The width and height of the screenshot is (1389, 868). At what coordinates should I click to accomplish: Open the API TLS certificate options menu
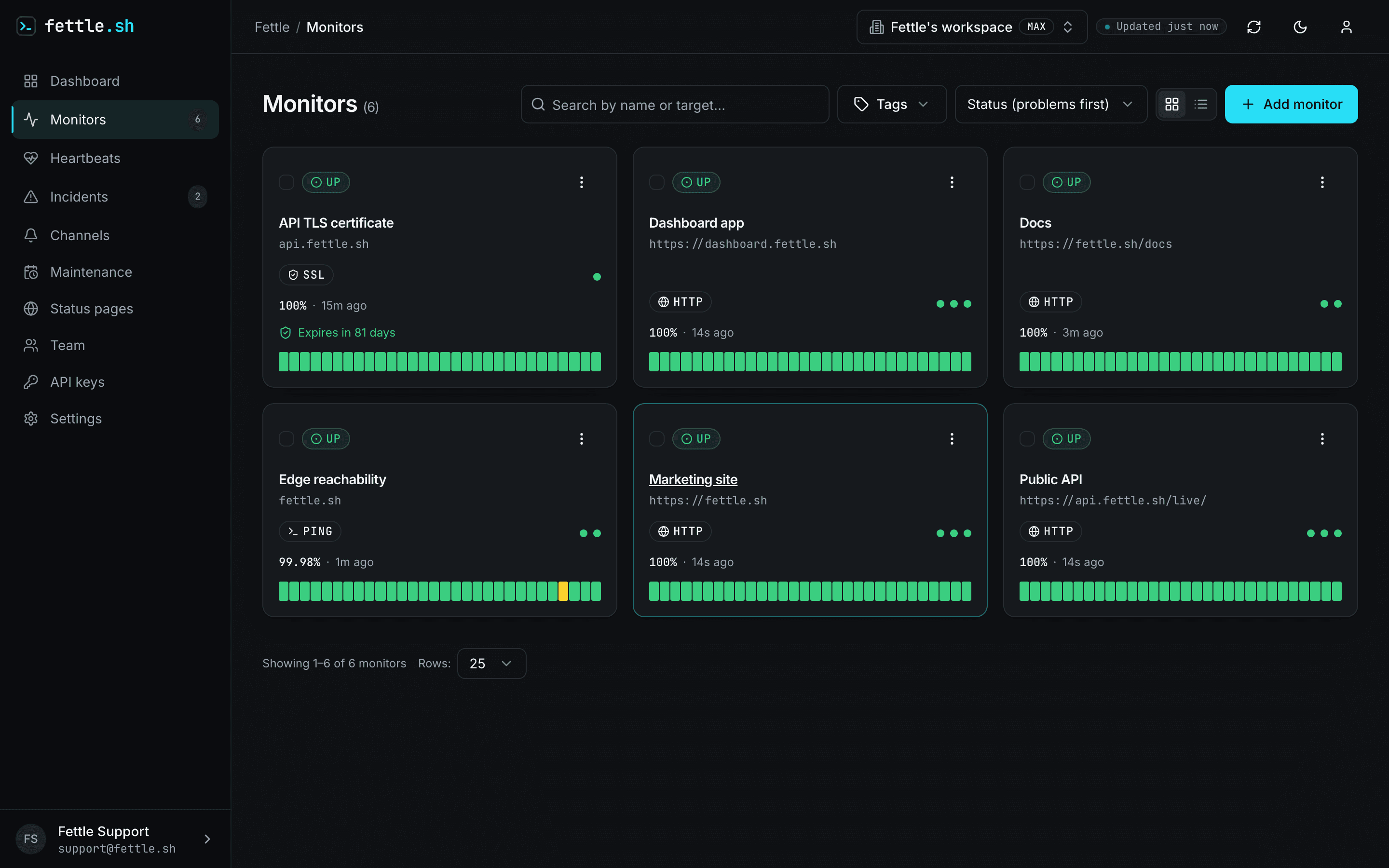point(582,183)
